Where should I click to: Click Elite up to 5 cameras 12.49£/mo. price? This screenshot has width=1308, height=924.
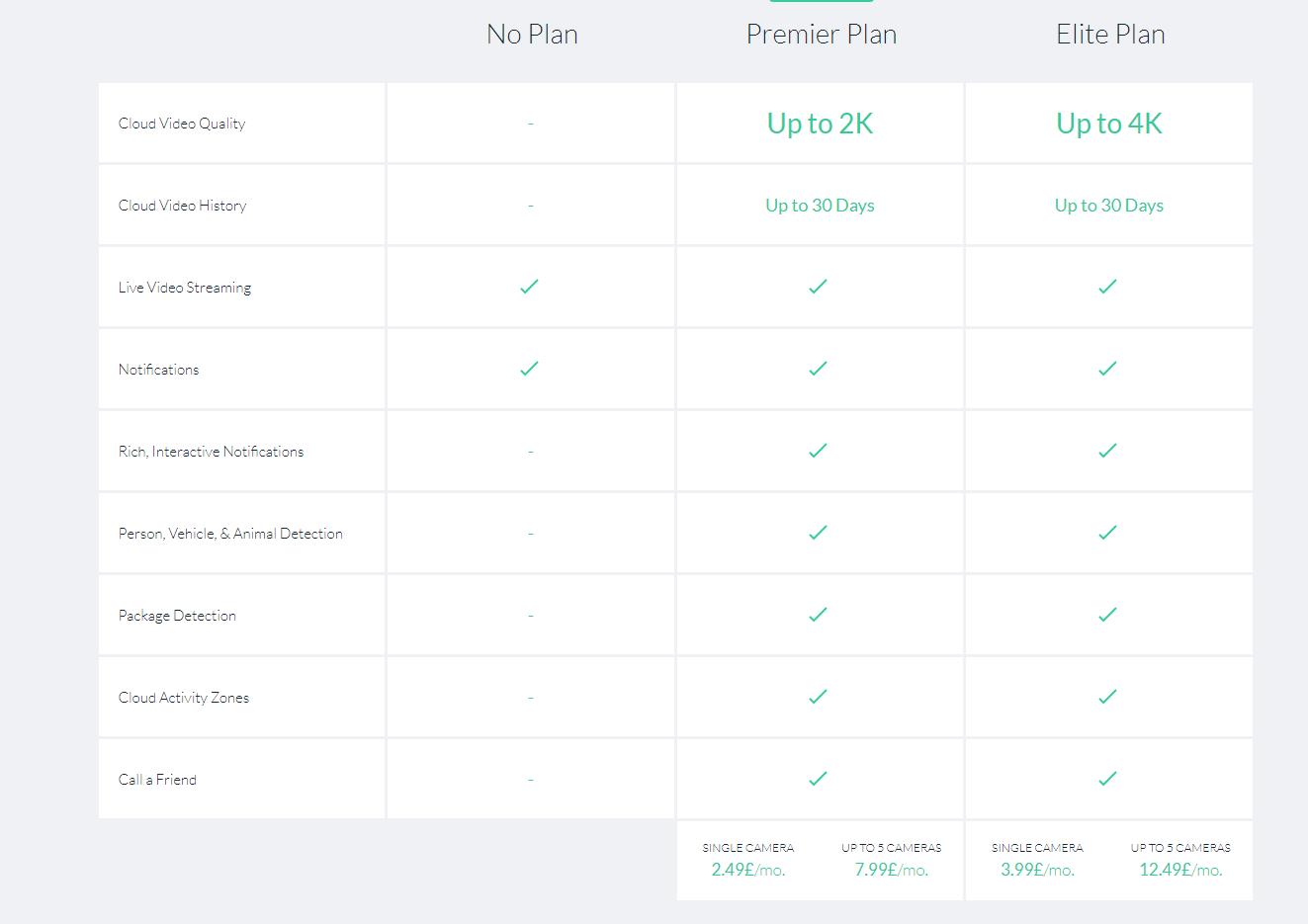[1180, 870]
